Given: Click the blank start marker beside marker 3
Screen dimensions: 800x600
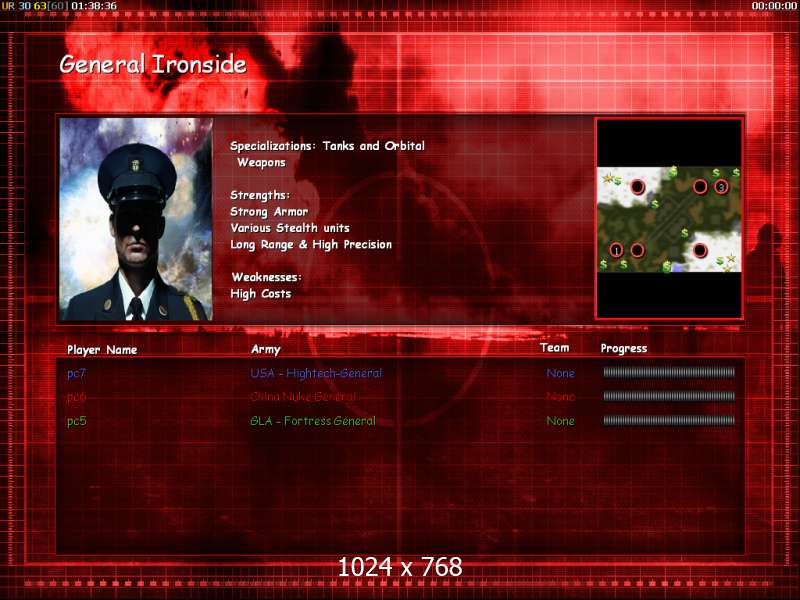Looking at the screenshot, I should click(x=700, y=187).
